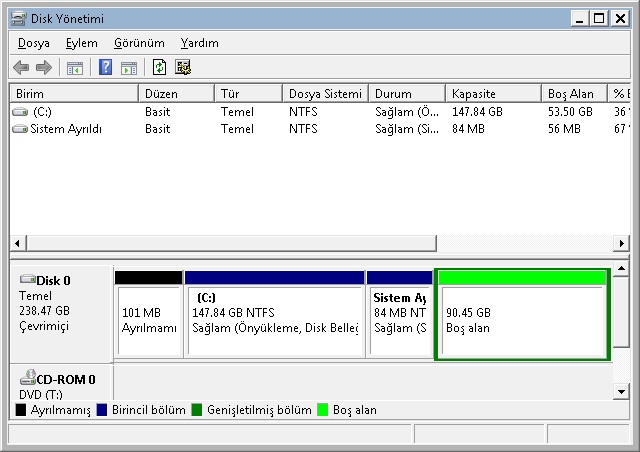
Task: Select the 101 MB unallocated partition block
Action: (148, 320)
